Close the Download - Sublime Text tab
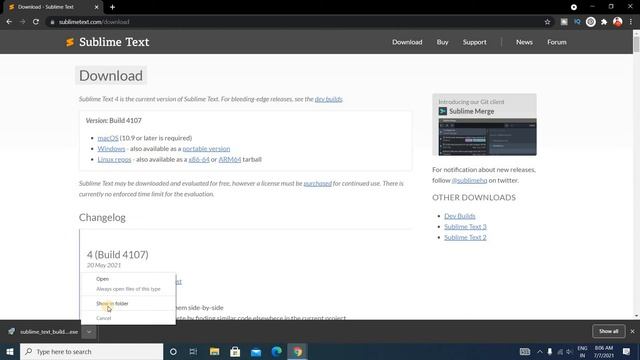The image size is (640, 360). tap(96, 7)
